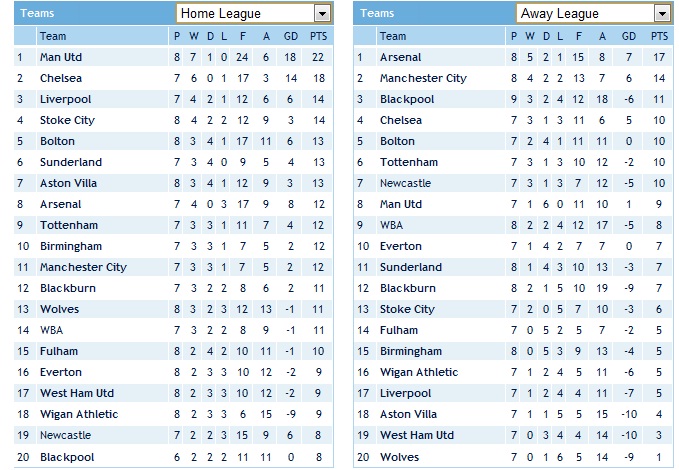The height and width of the screenshot is (470, 679).
Task: Open the Home League dropdown arrow
Action: (x=322, y=14)
